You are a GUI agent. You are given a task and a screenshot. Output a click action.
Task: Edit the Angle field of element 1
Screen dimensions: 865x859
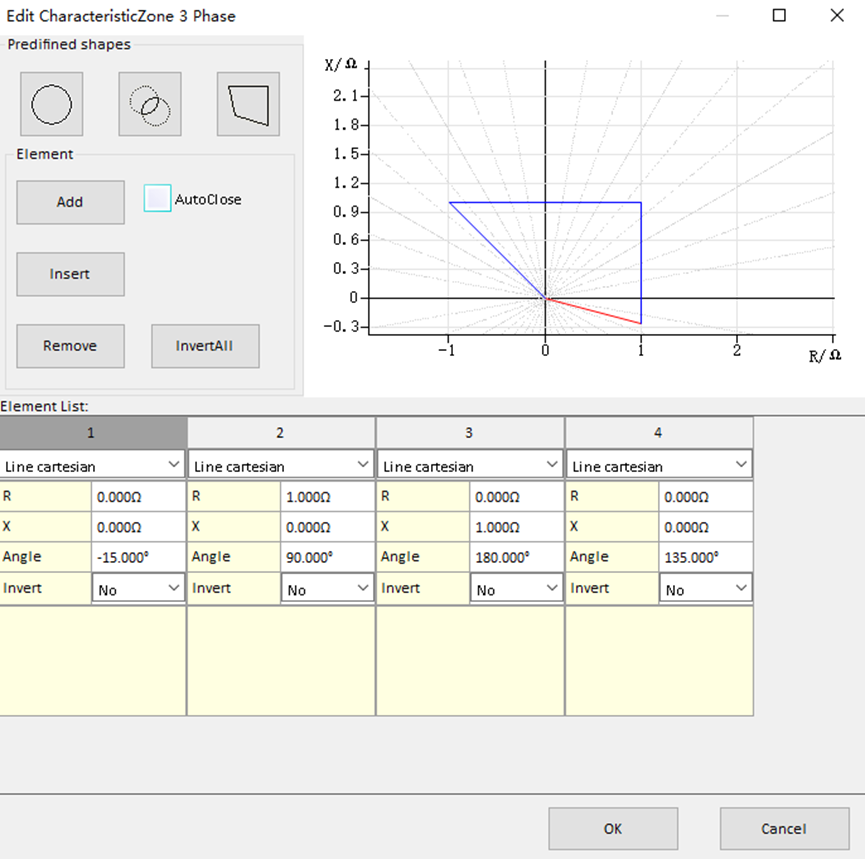point(138,557)
